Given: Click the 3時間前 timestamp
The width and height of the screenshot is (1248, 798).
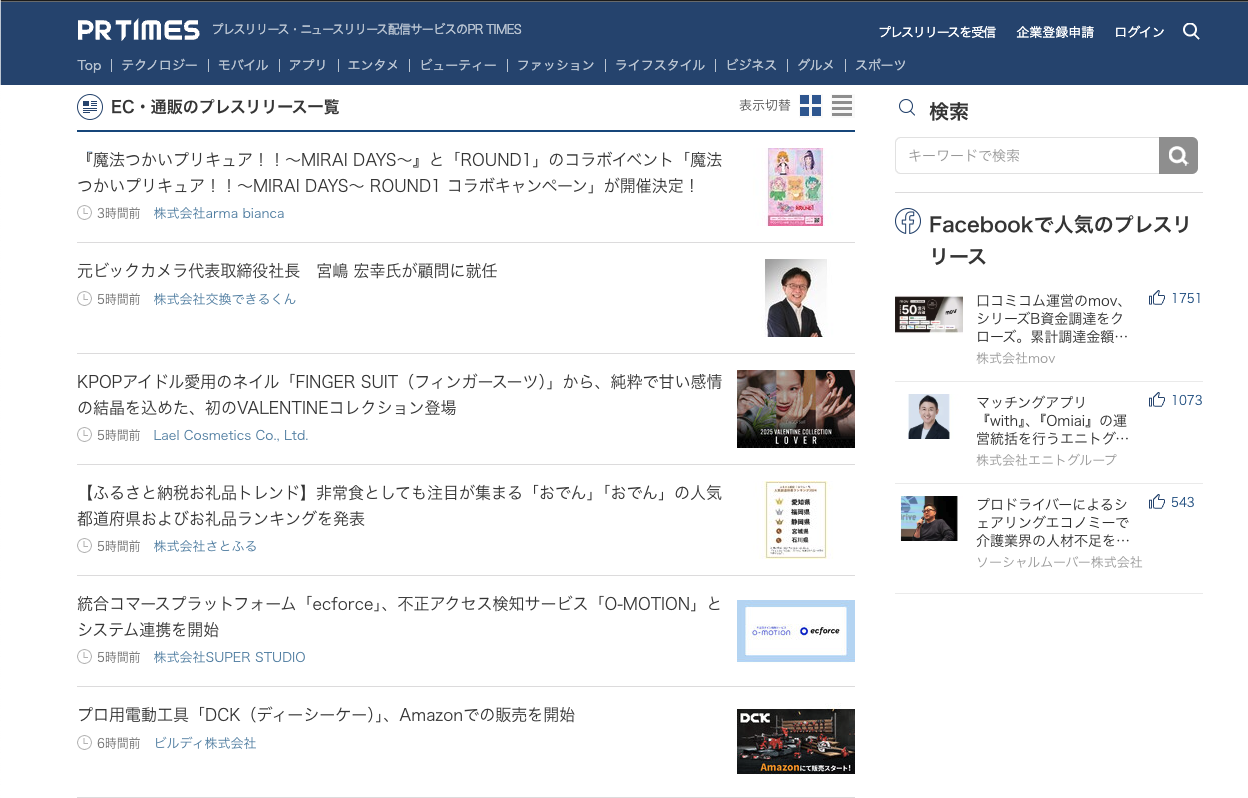Looking at the screenshot, I should coord(118,213).
